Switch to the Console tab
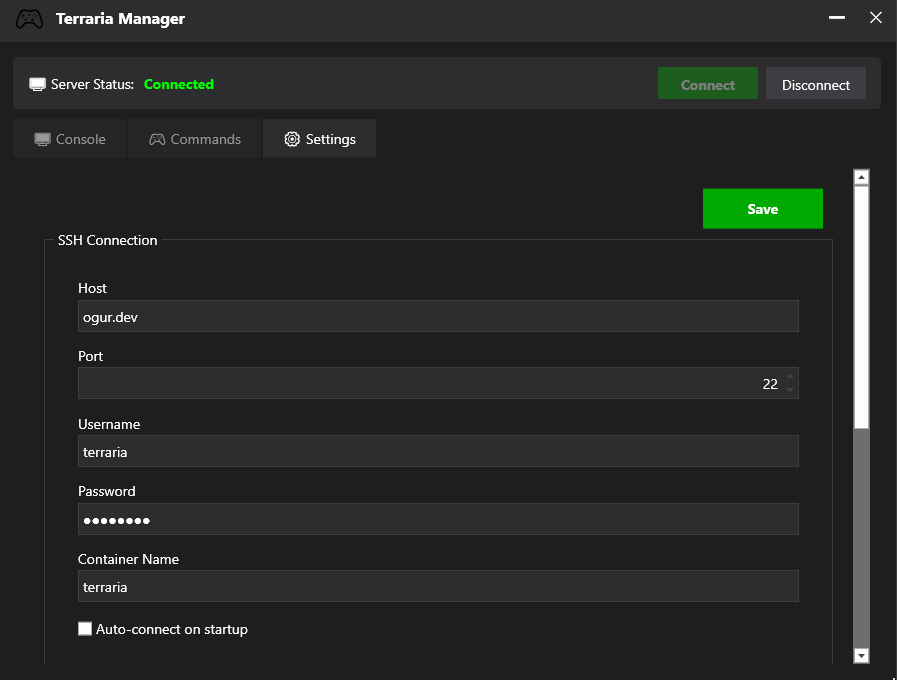The height and width of the screenshot is (680, 897). (70, 139)
